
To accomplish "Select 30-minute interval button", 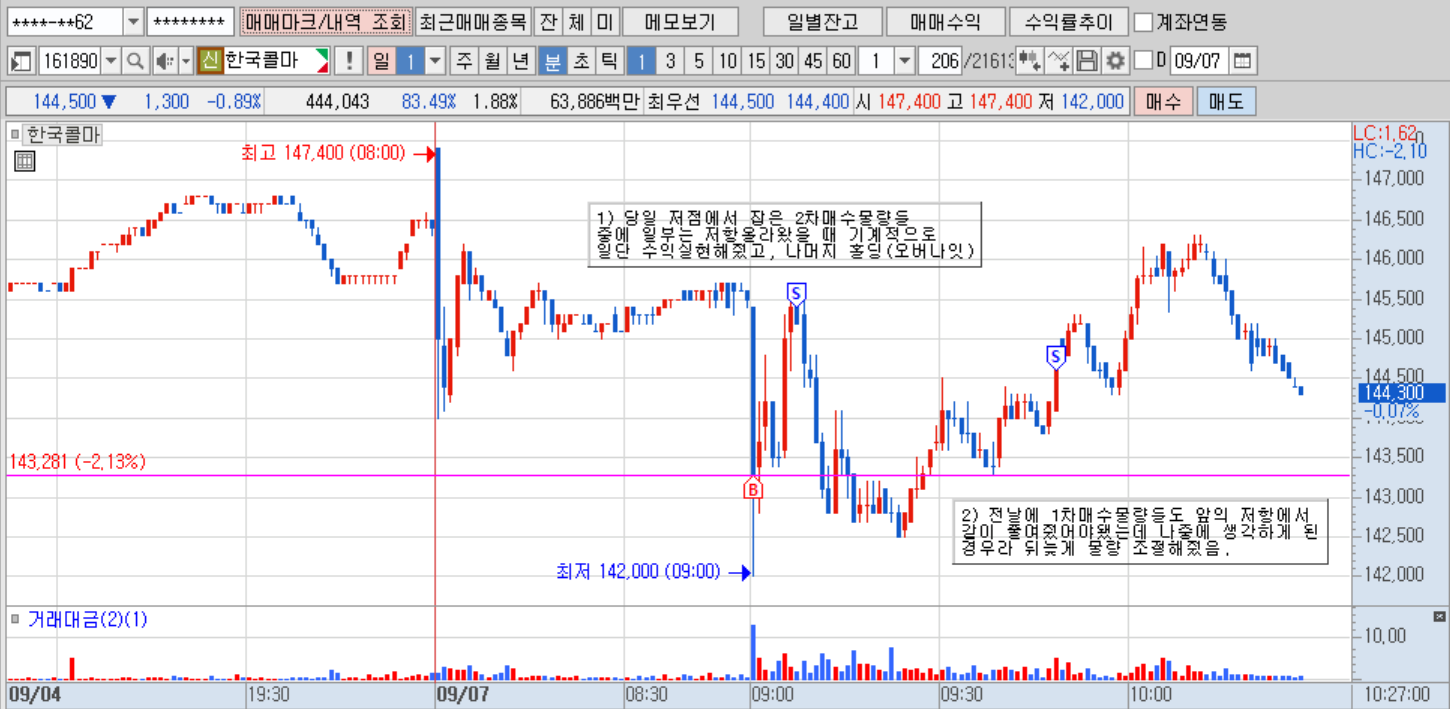I will click(785, 61).
